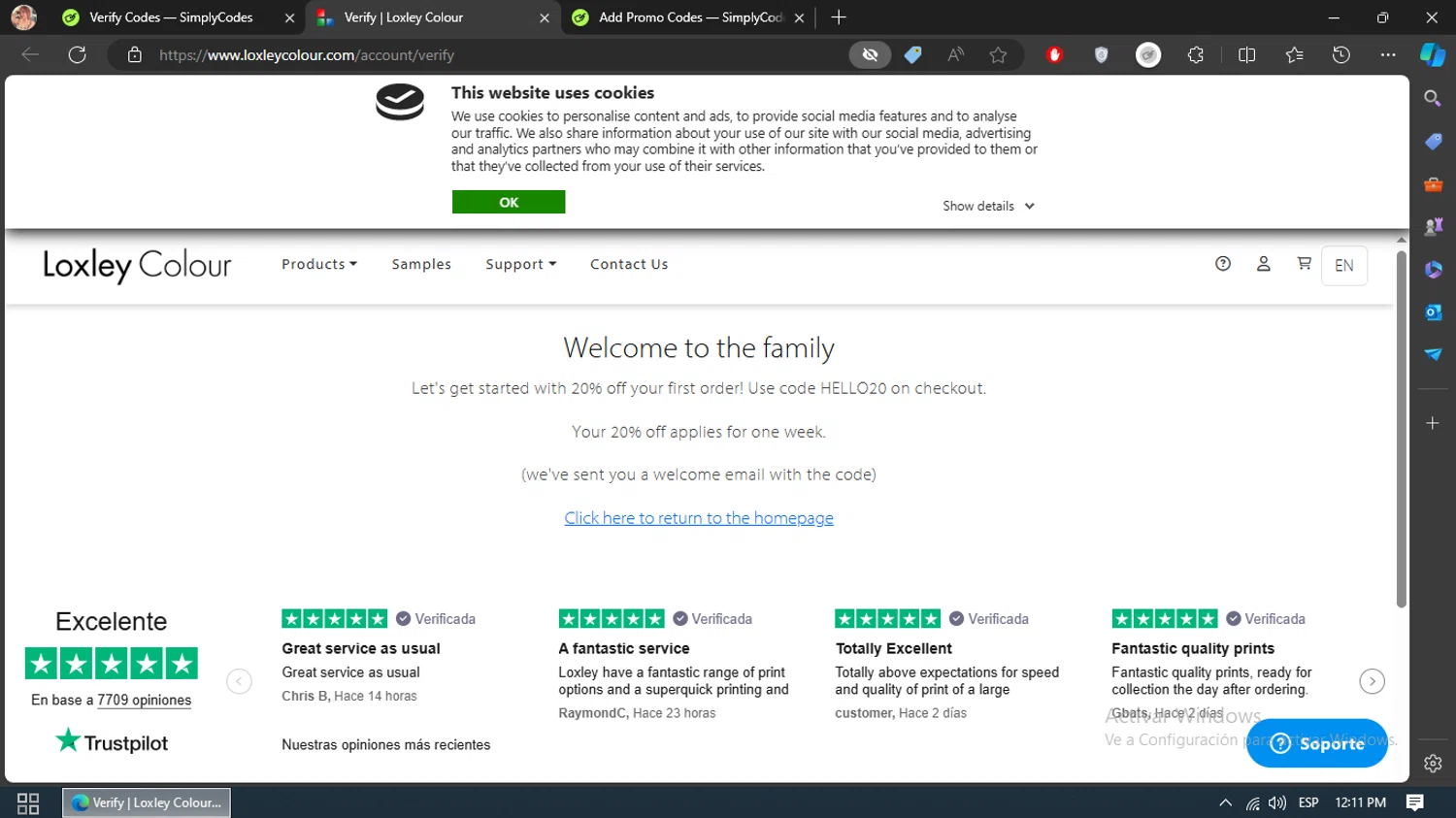The image size is (1456, 818).
Task: Add a sidebar app plus icon
Action: [x=1433, y=423]
